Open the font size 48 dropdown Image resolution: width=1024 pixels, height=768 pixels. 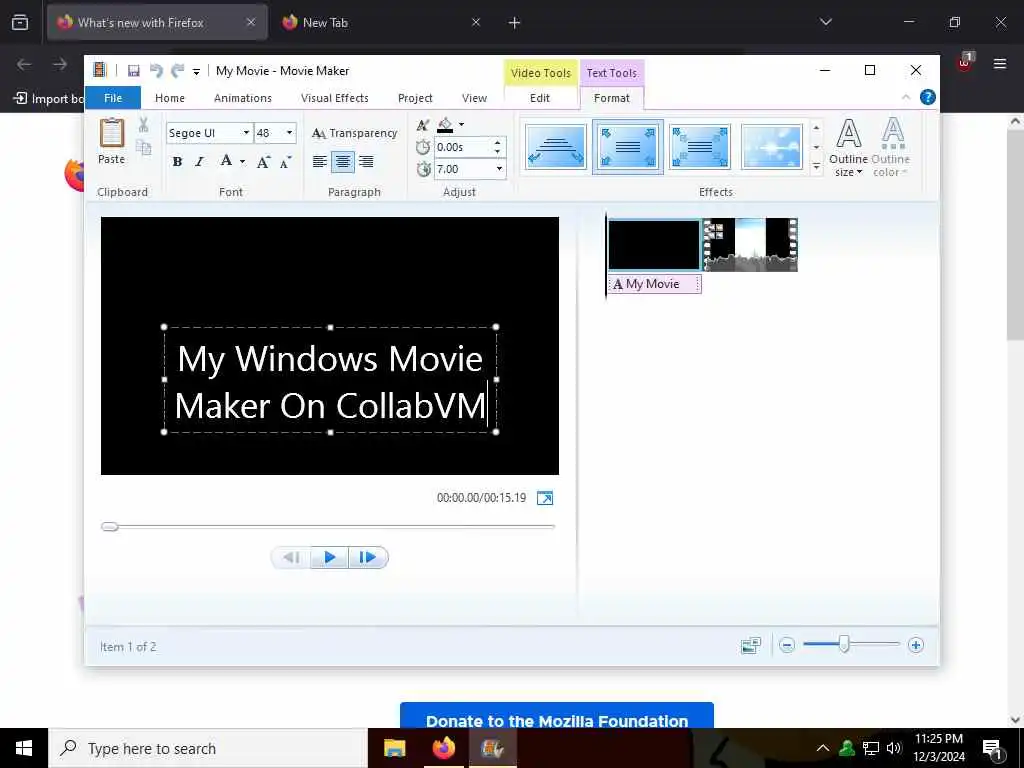(290, 133)
